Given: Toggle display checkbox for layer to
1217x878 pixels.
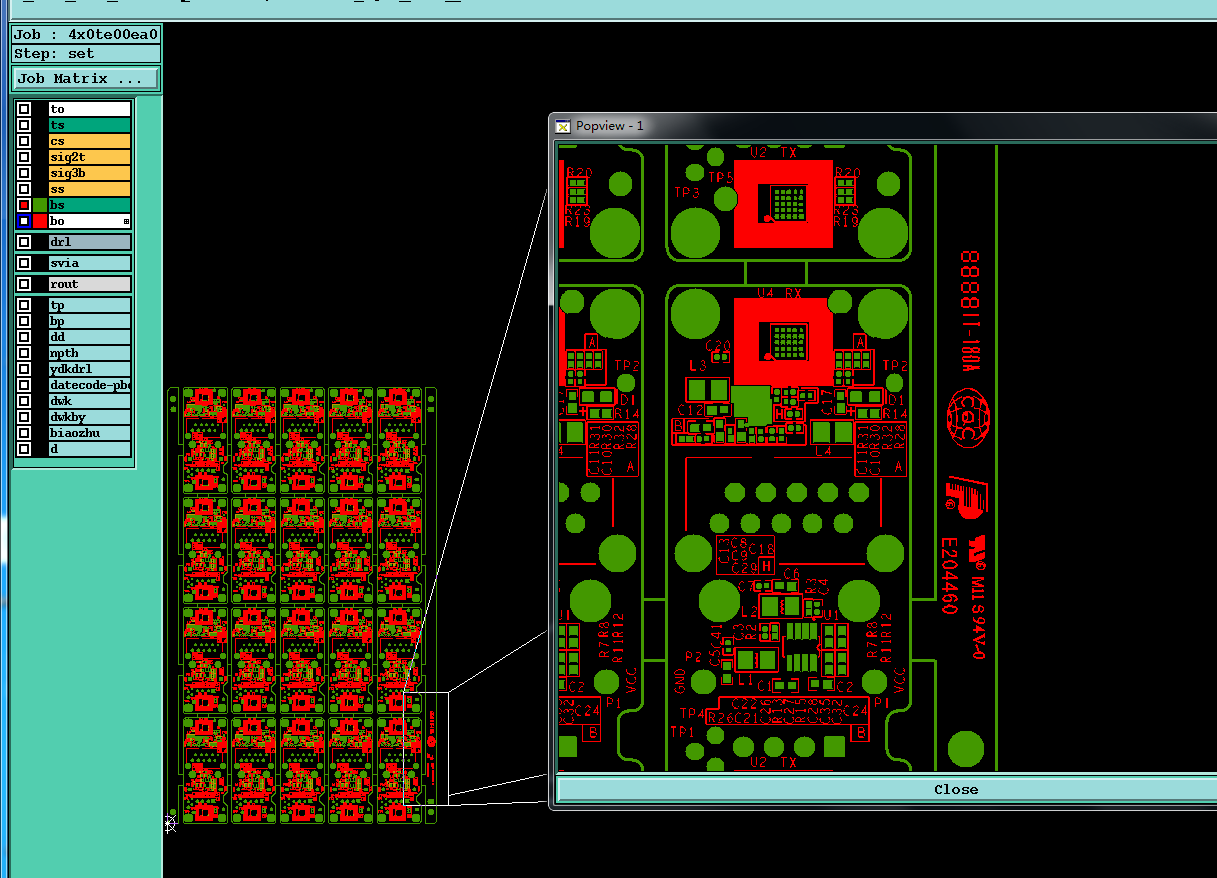Looking at the screenshot, I should (24, 109).
